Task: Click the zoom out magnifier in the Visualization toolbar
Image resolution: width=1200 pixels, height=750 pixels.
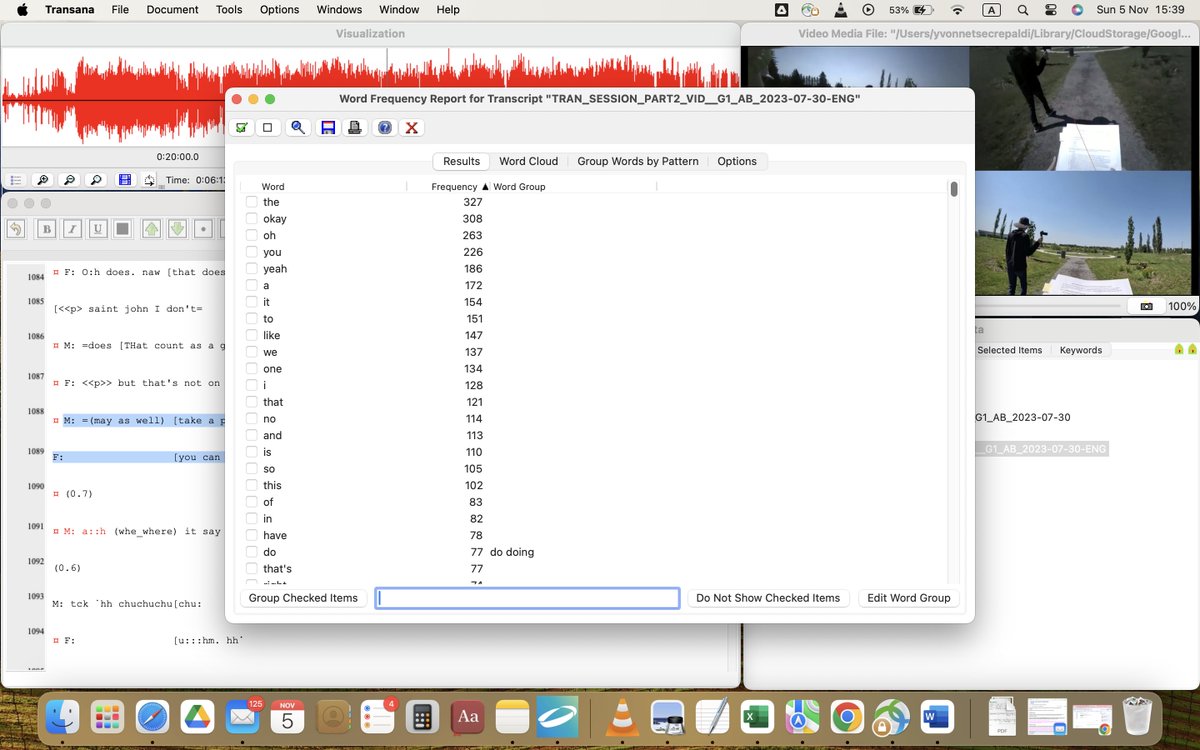Action: 70,180
